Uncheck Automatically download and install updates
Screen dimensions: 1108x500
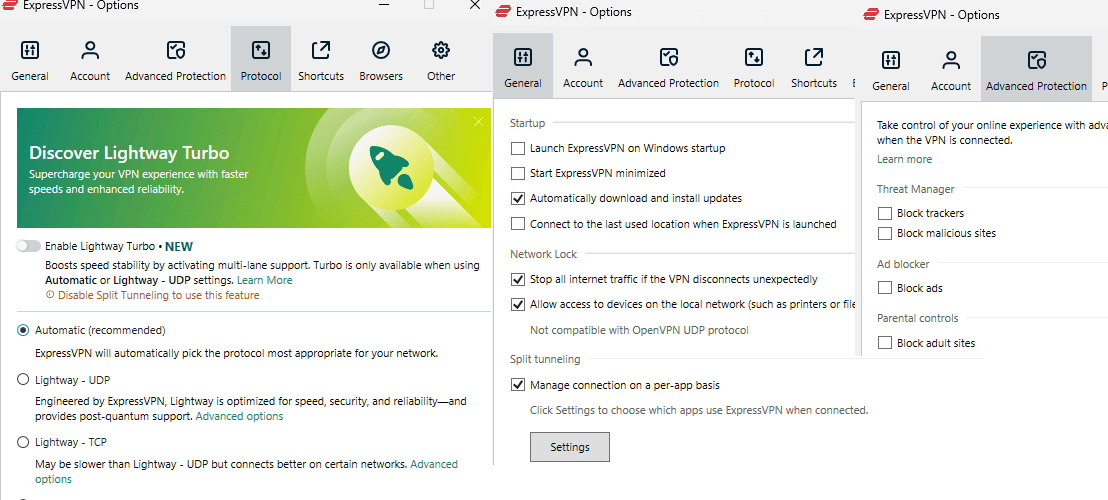518,198
